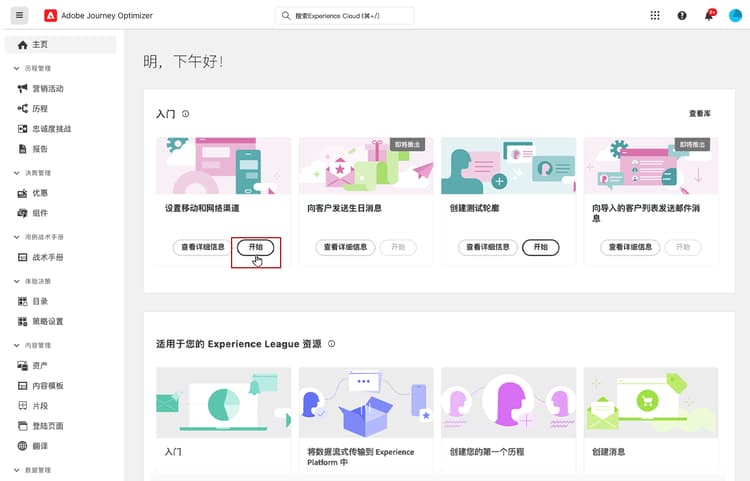Open 资产 assets icon
This screenshot has height=481, width=750.
point(22,366)
